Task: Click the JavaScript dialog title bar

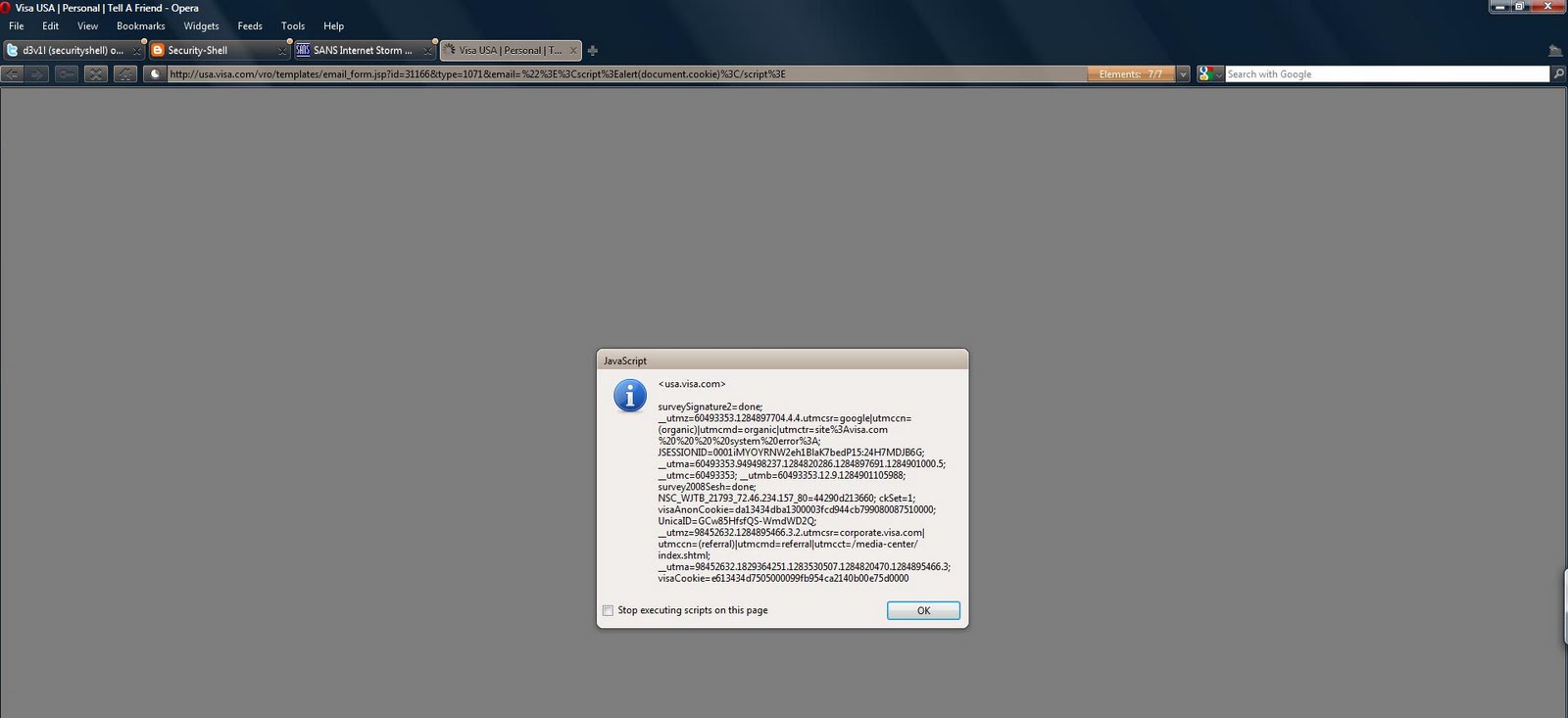Action: pos(782,360)
